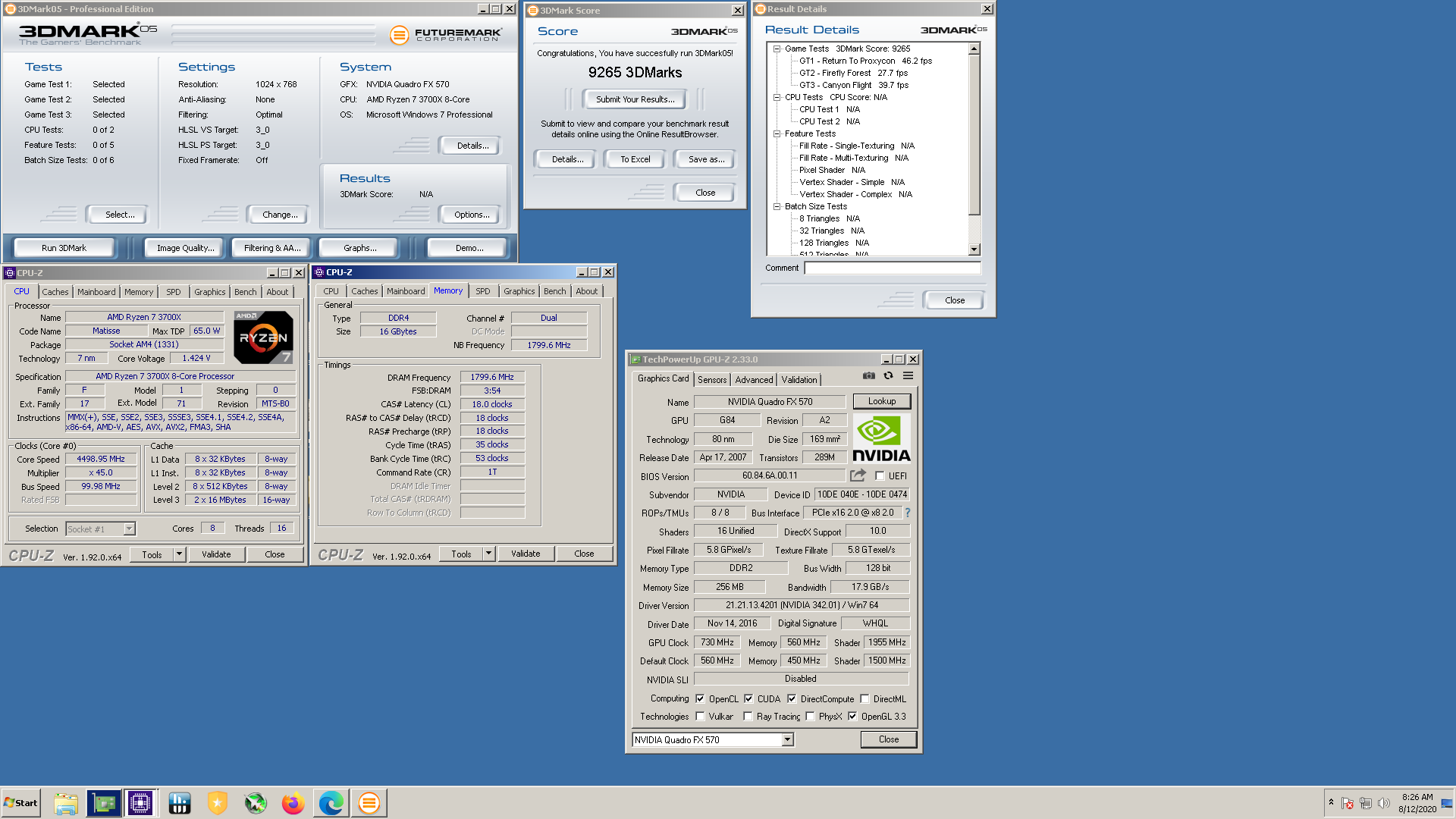Click the To Excel button
The width and height of the screenshot is (1456, 819).
635,159
